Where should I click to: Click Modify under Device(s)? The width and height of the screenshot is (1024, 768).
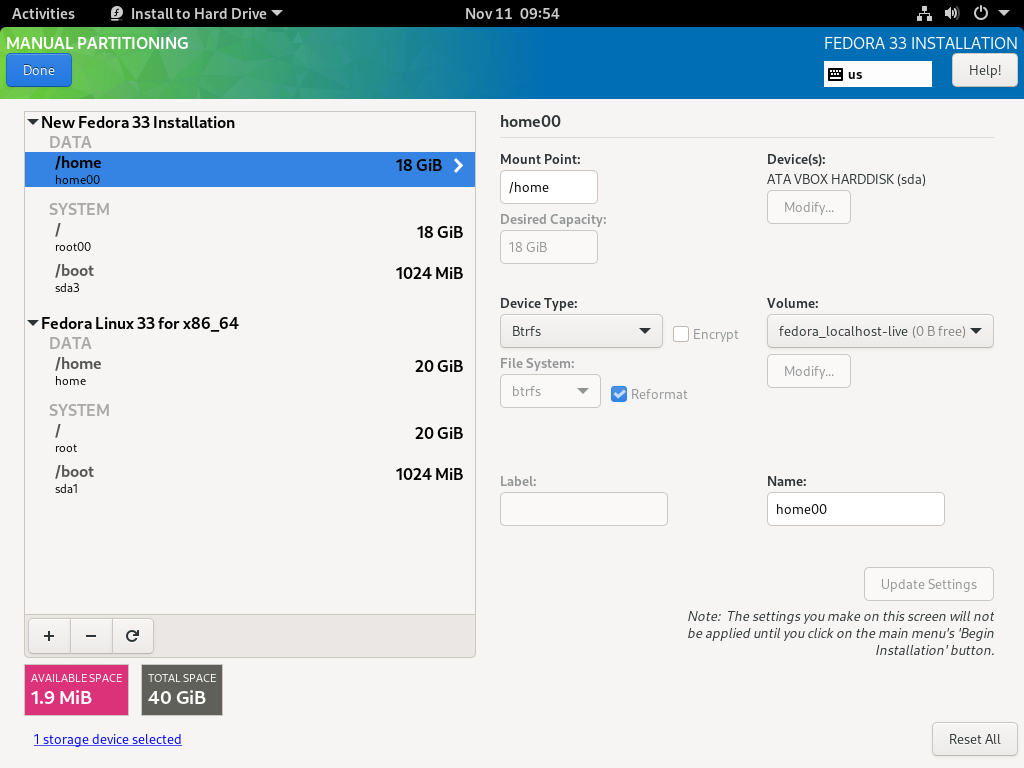(808, 208)
